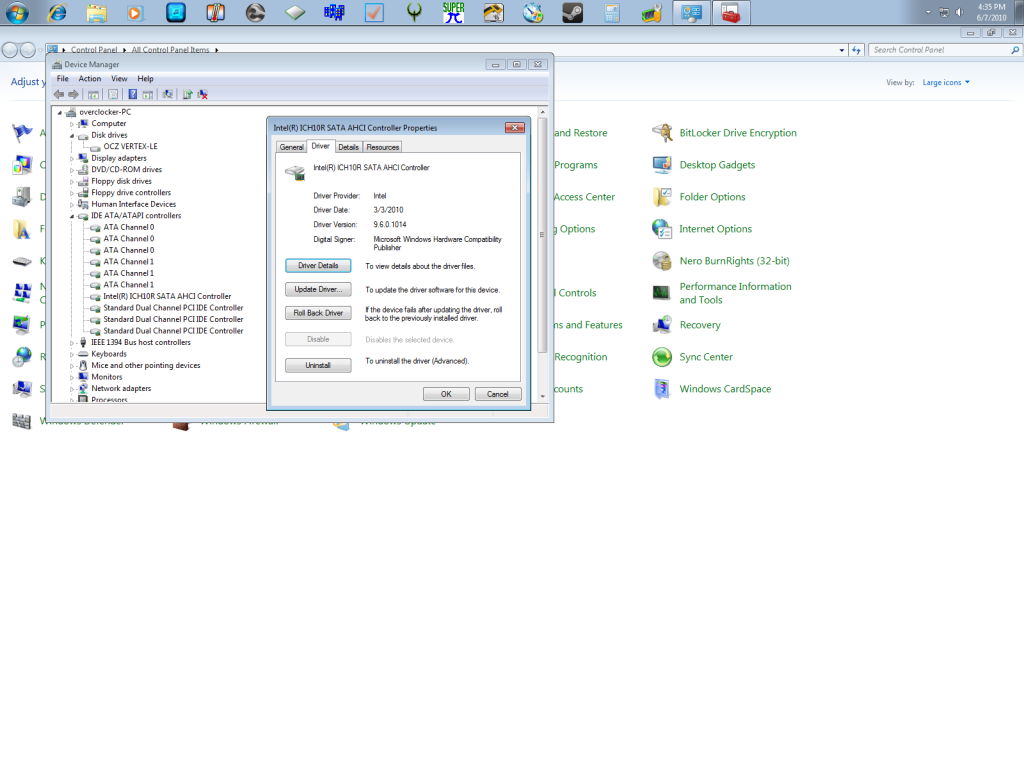Expand the DVD/CD-ROM drives node
This screenshot has height=768, width=1024.
click(72, 170)
